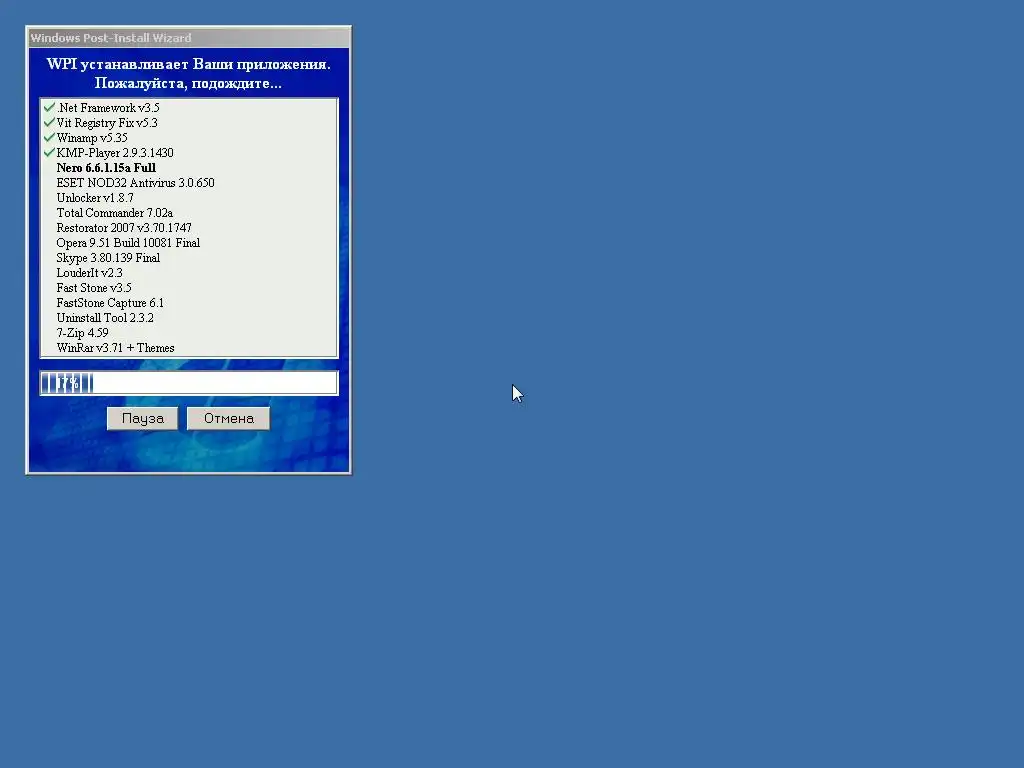The image size is (1024, 768).
Task: Select the Fast Stone v3.5 entry
Action: (x=94, y=288)
